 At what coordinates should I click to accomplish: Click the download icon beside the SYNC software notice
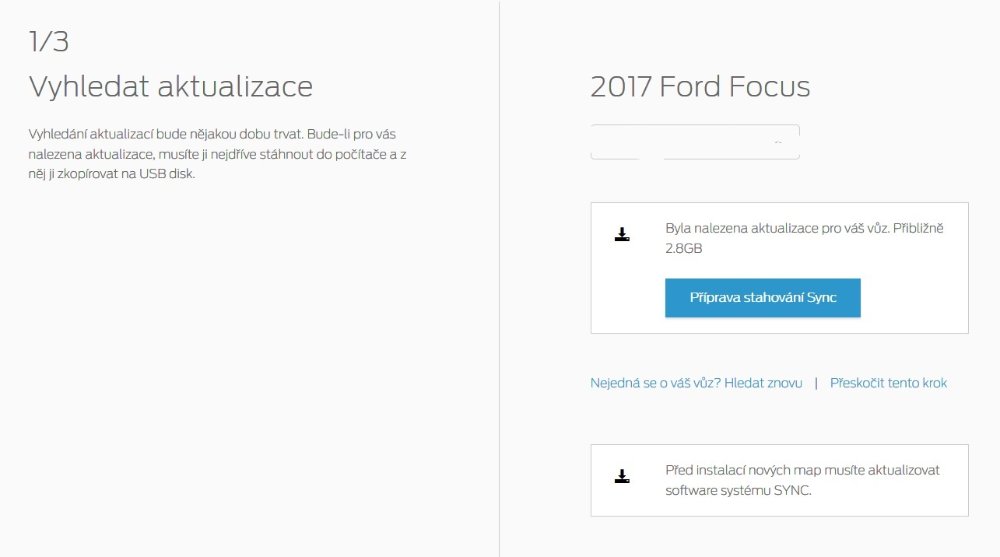(x=622, y=476)
